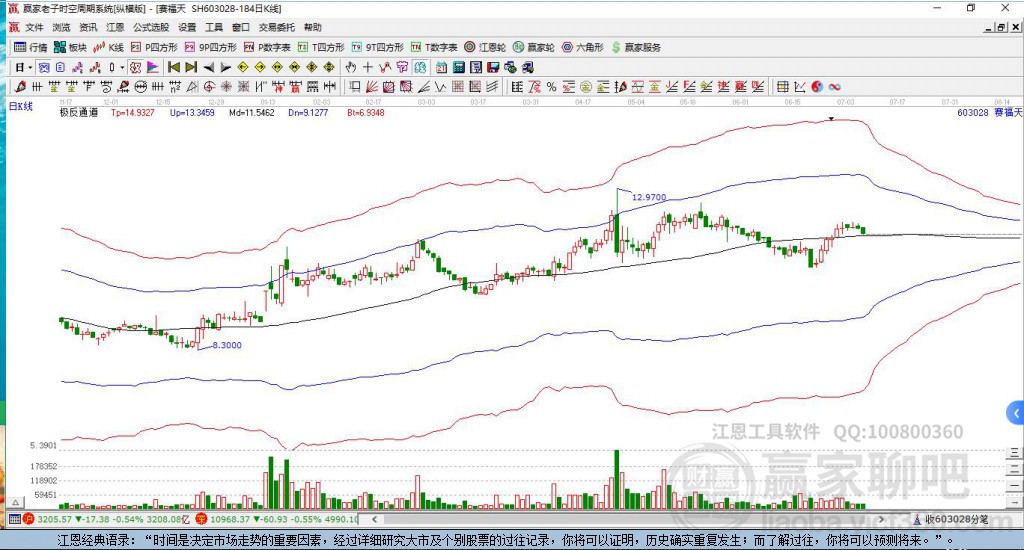The height and width of the screenshot is (550, 1024).
Task: Select the infinity loop icon
Action: point(834,86)
